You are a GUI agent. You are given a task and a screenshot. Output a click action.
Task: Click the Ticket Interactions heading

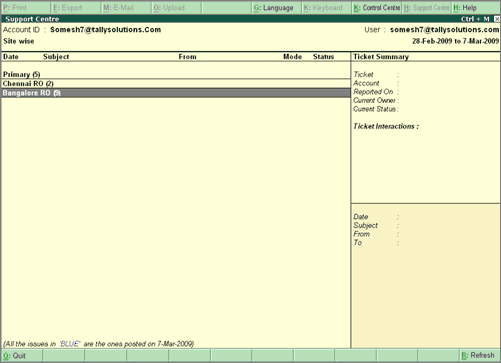pyautogui.click(x=386, y=126)
